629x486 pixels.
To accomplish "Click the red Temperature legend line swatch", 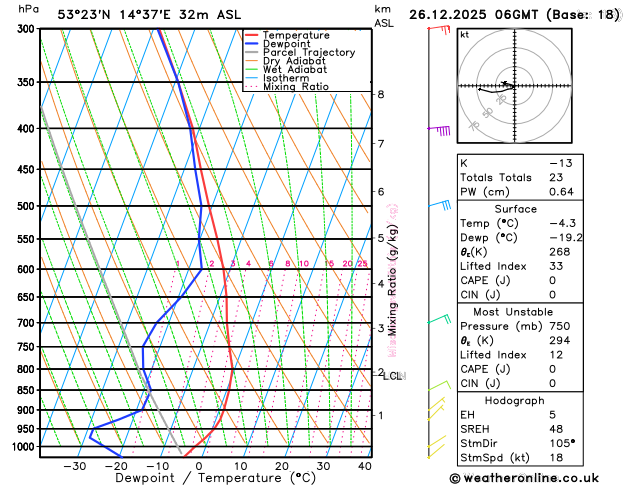I will point(252,35).
